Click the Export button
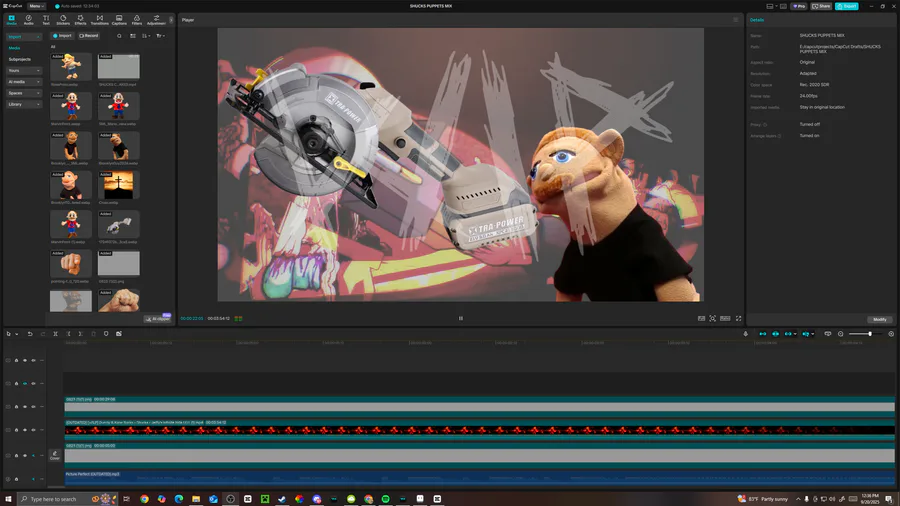The width and height of the screenshot is (900, 506). pos(847,6)
